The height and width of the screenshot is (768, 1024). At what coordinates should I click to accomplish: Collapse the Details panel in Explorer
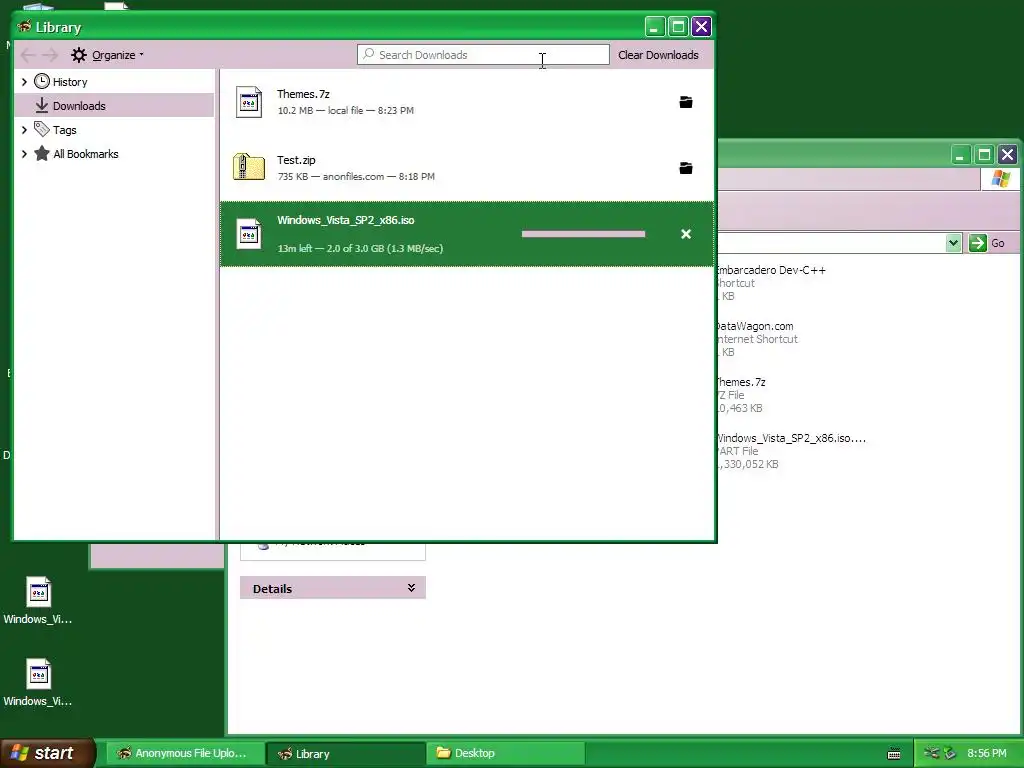point(411,588)
